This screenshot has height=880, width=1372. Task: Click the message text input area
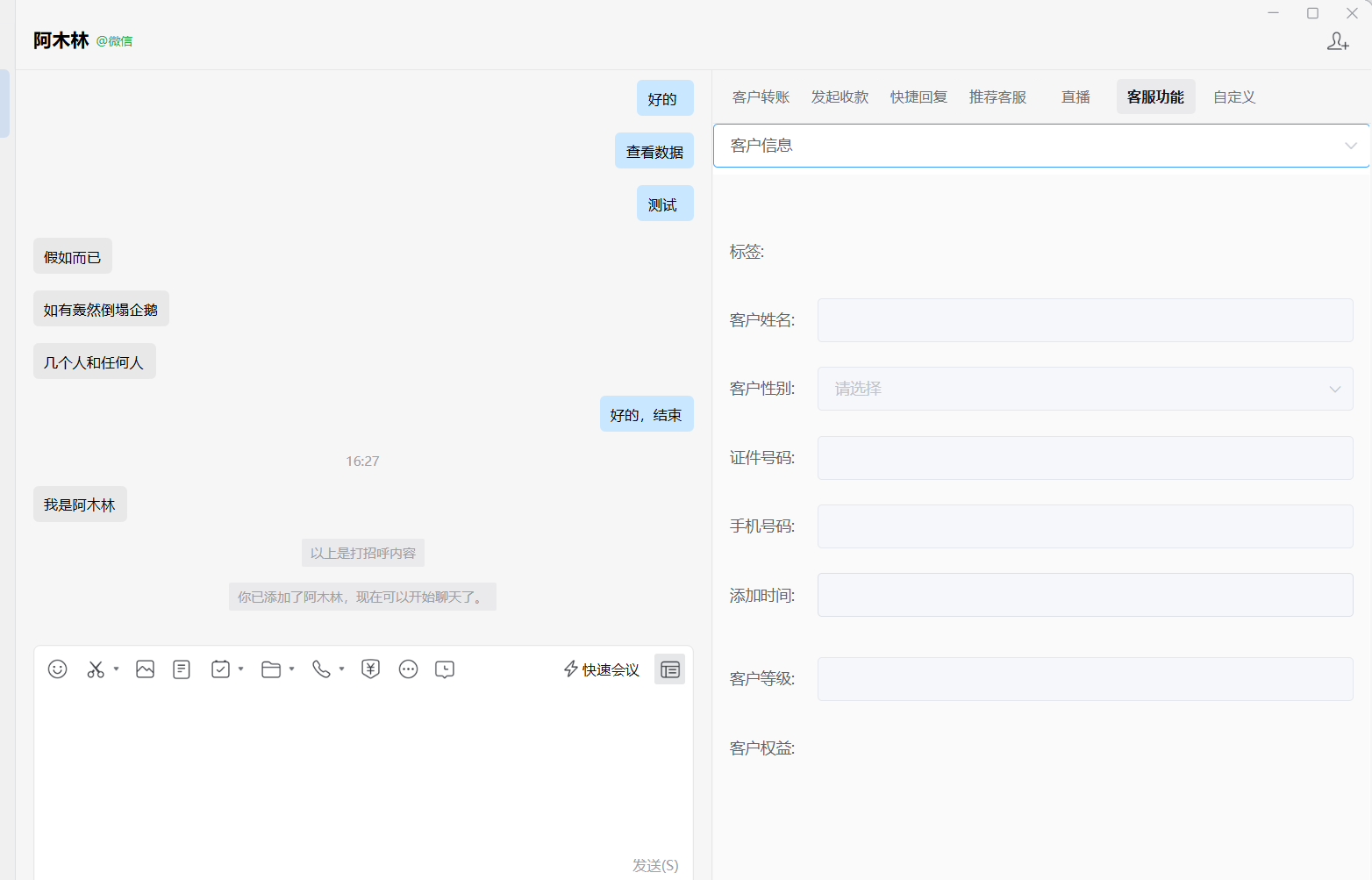363,772
